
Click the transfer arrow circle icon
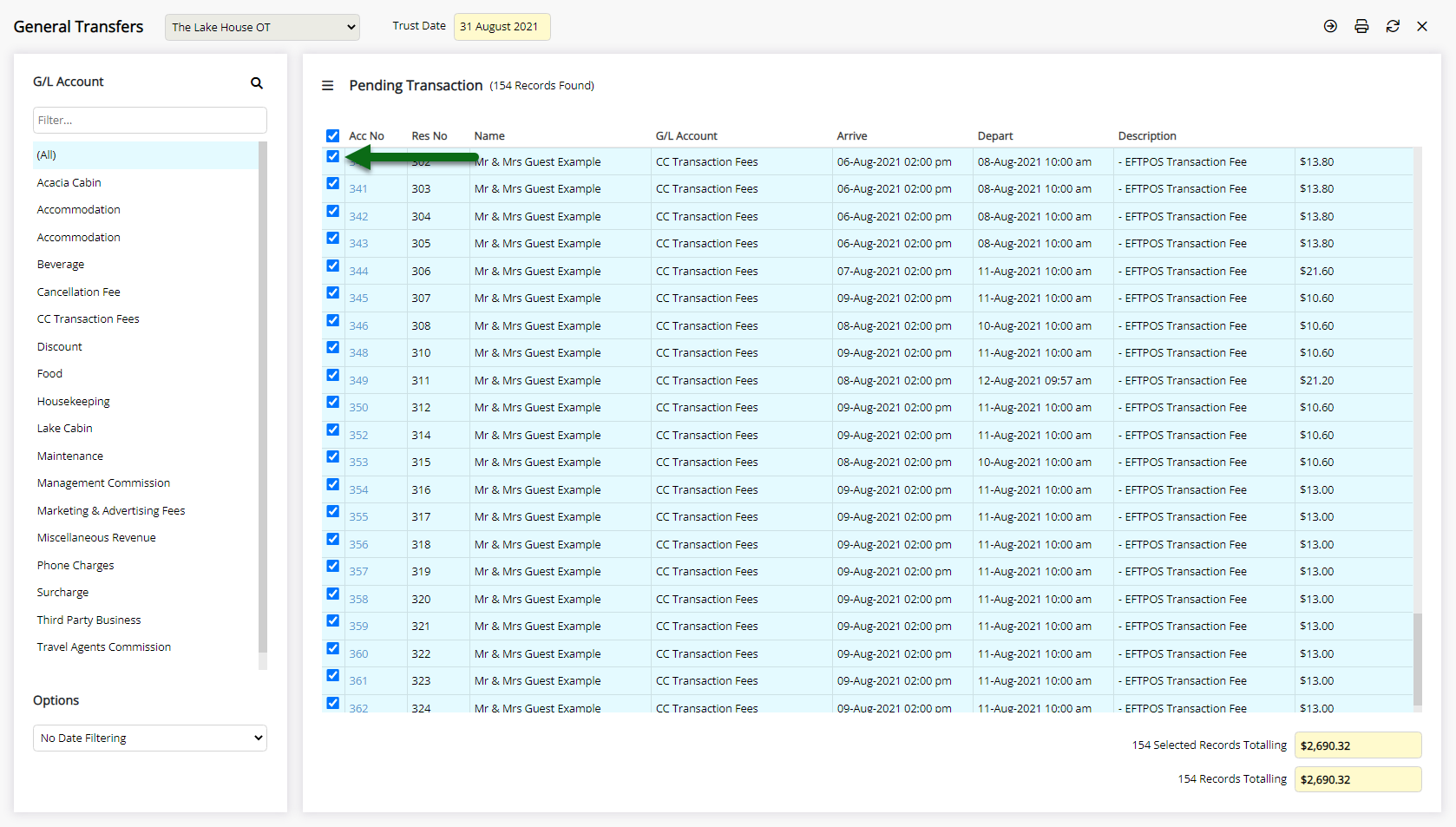(x=1330, y=26)
